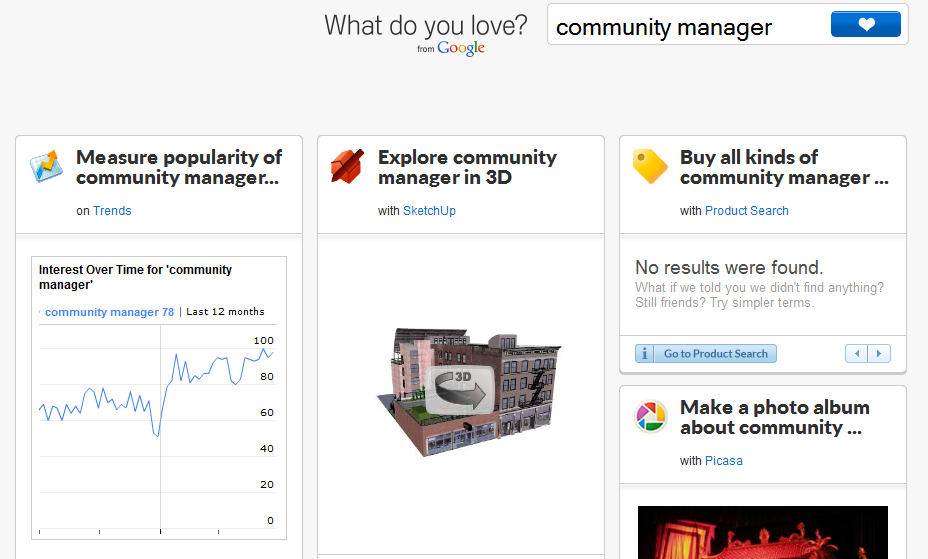This screenshot has height=559, width=928.
Task: Open the SketchUp link
Action: click(x=429, y=211)
